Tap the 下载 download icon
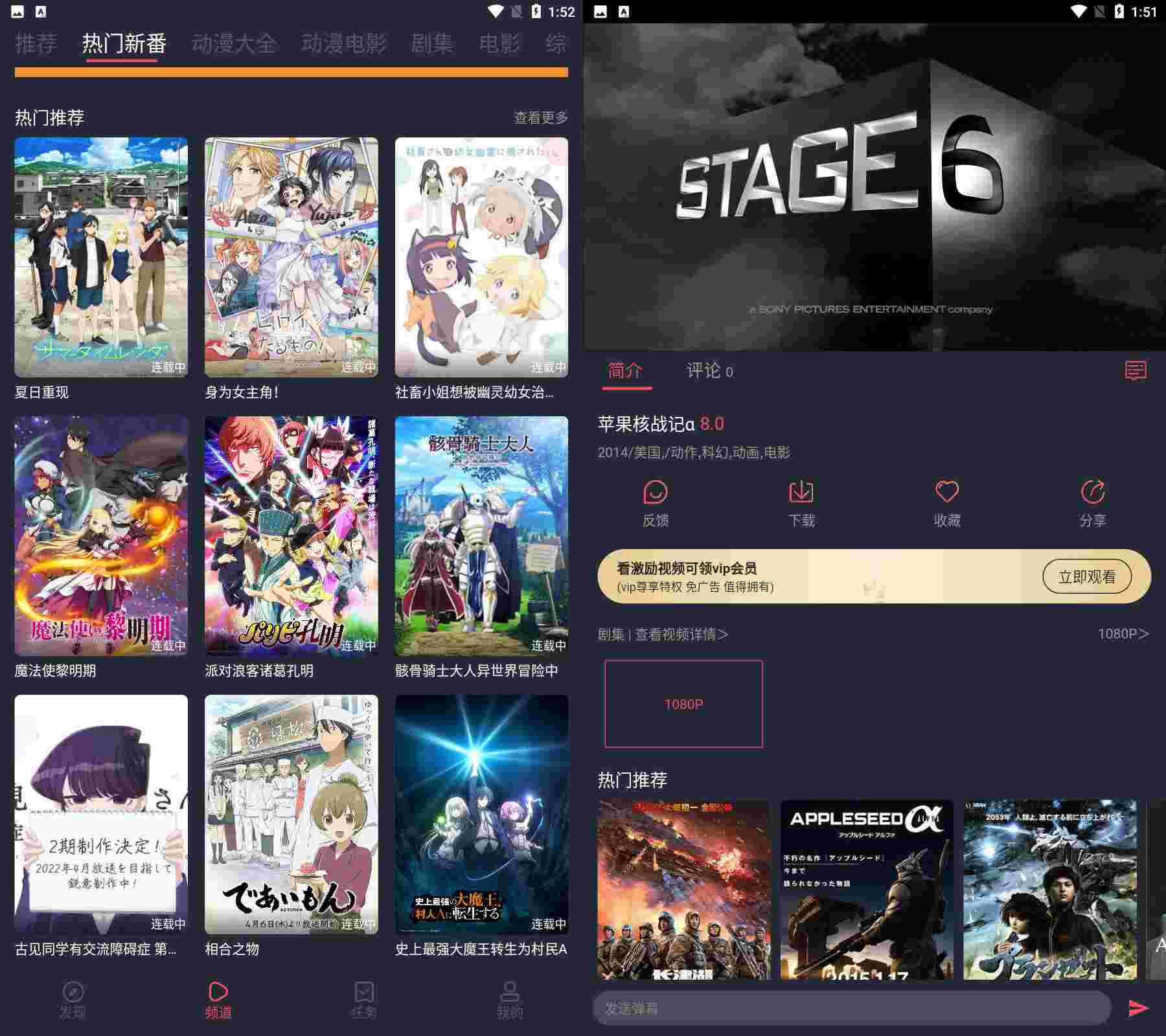The image size is (1166, 1036). [801, 492]
